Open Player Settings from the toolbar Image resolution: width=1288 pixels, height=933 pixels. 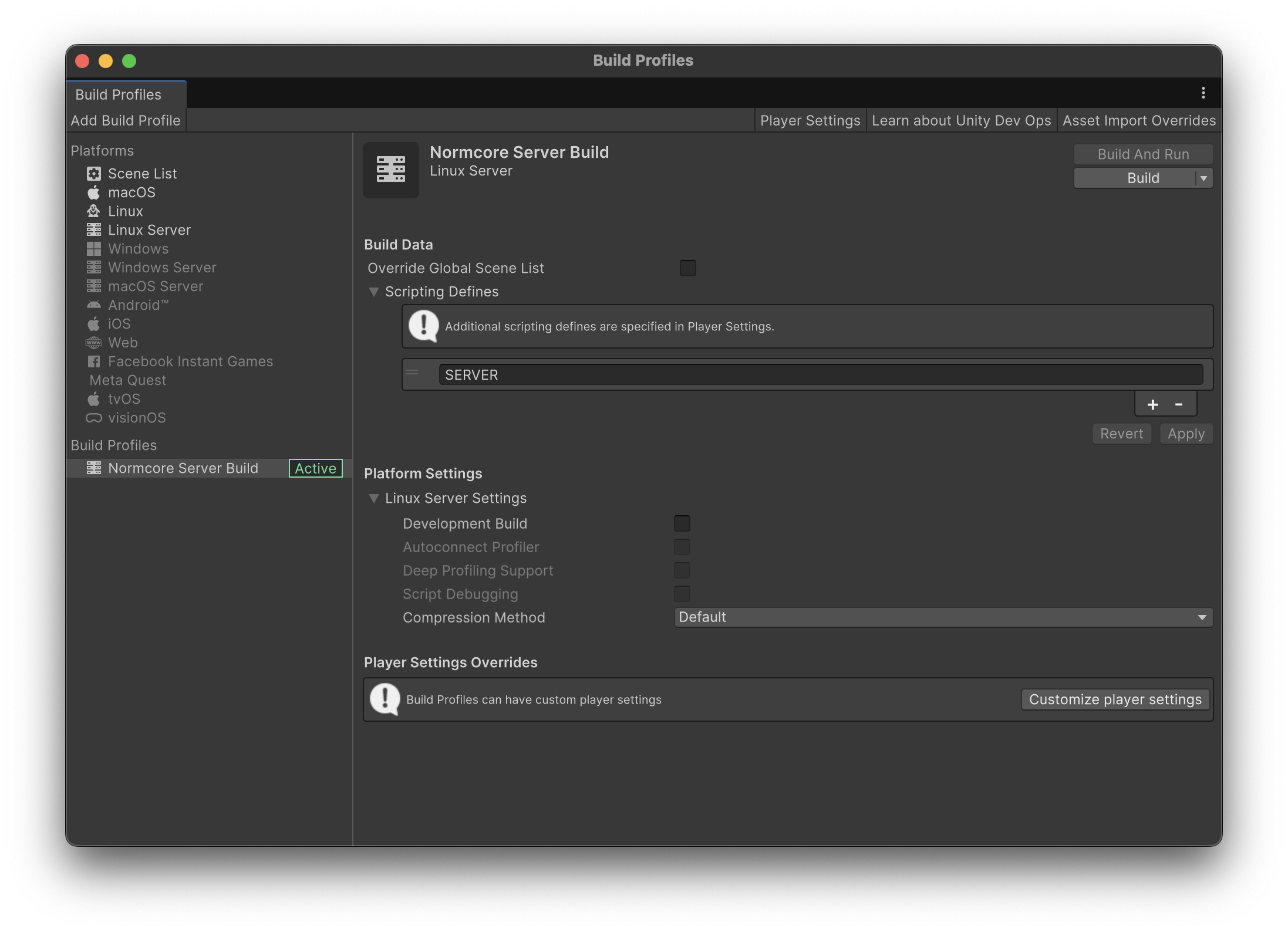pos(810,120)
